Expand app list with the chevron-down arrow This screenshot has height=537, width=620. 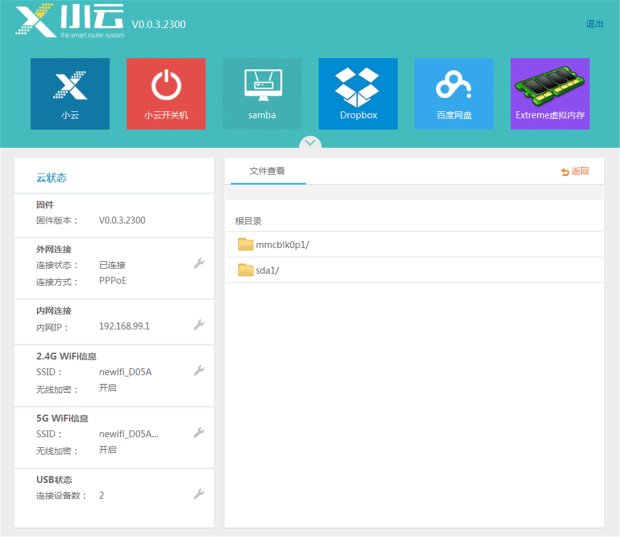[x=310, y=143]
